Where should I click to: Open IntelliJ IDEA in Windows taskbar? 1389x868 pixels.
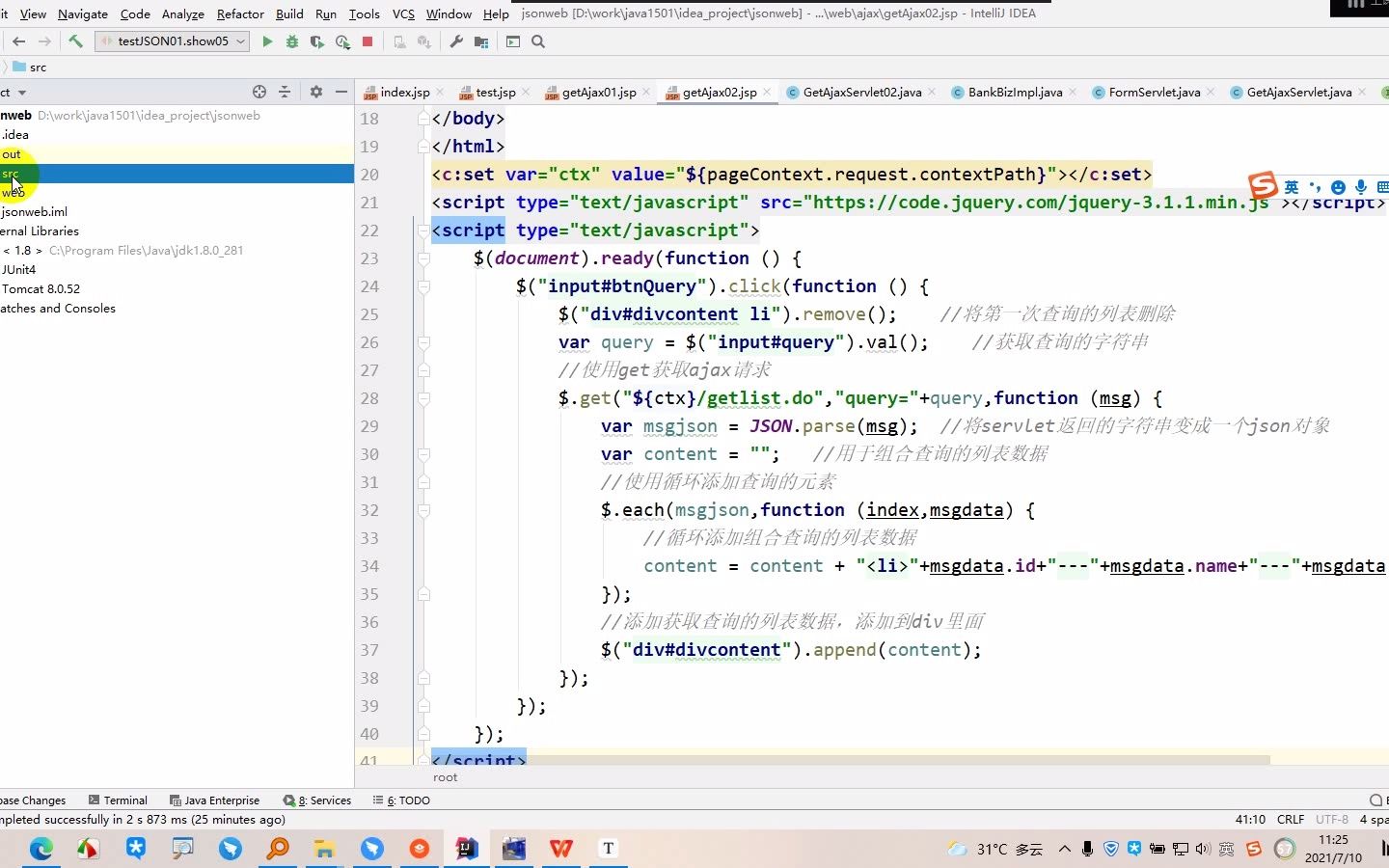pos(466,849)
